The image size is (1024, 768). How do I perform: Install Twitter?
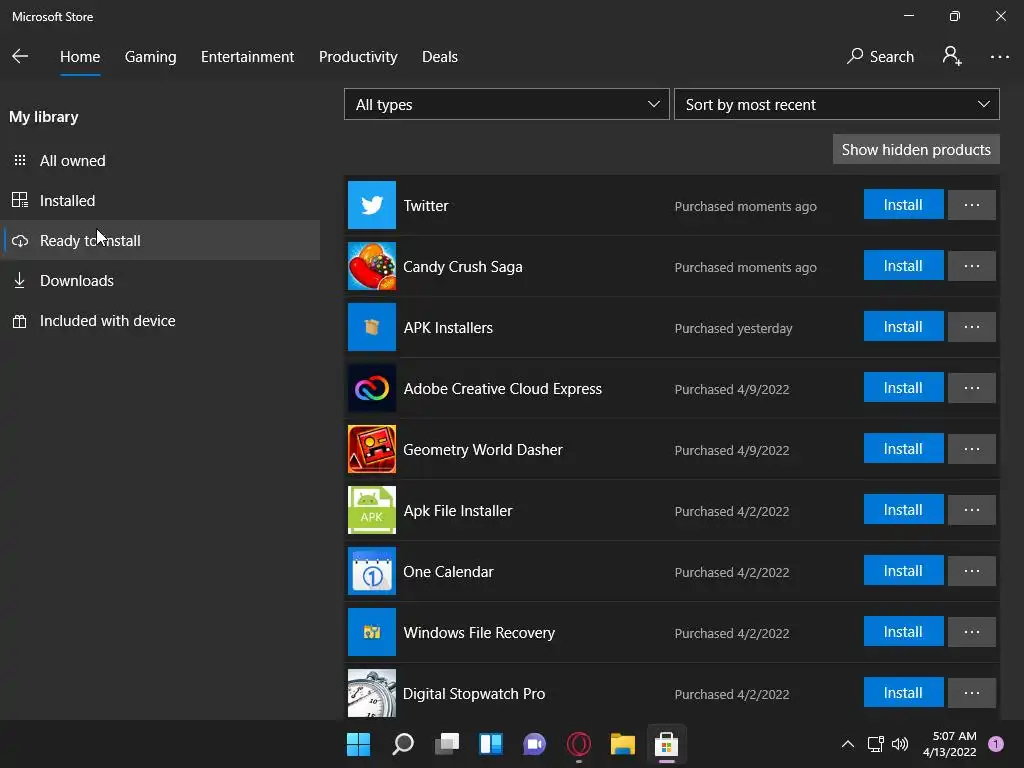coord(903,204)
